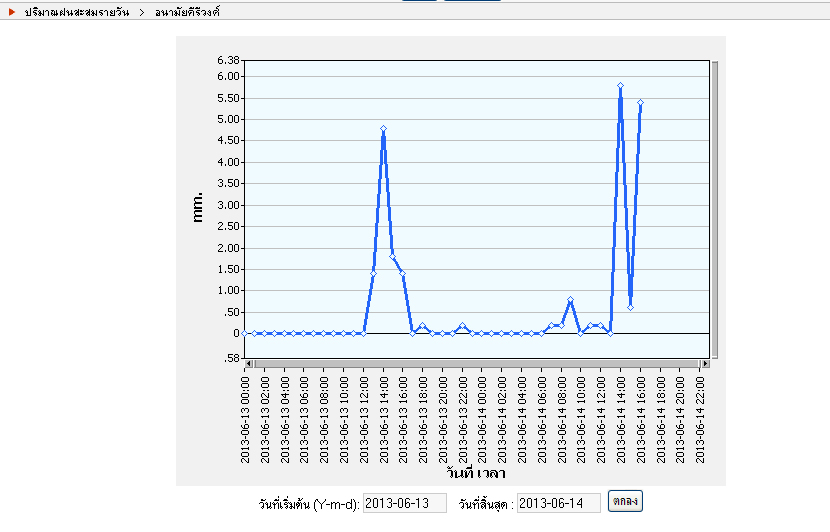
Task: Select the 4.8 mm peak data point
Action: pyautogui.click(x=383, y=128)
